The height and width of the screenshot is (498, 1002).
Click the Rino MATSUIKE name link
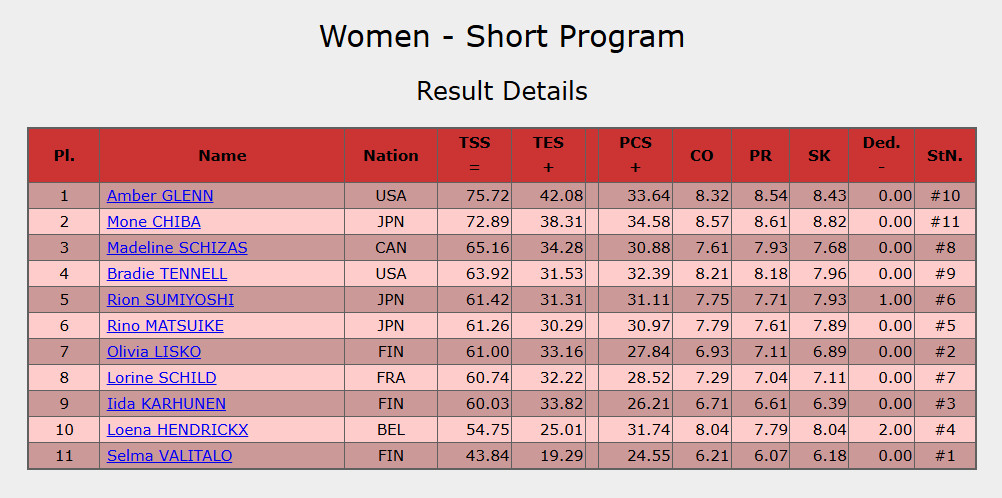pyautogui.click(x=165, y=326)
